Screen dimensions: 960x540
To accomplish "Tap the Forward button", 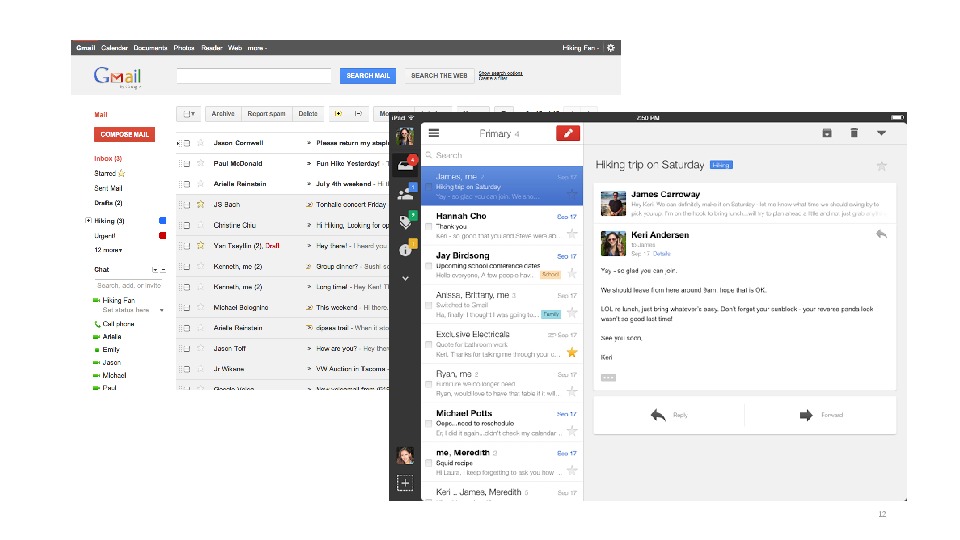I will 821,415.
